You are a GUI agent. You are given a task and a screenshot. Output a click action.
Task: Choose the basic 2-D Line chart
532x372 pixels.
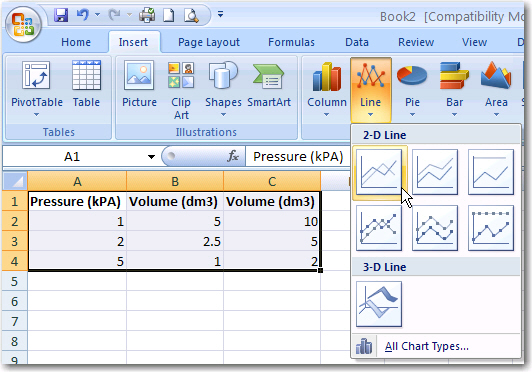(379, 172)
